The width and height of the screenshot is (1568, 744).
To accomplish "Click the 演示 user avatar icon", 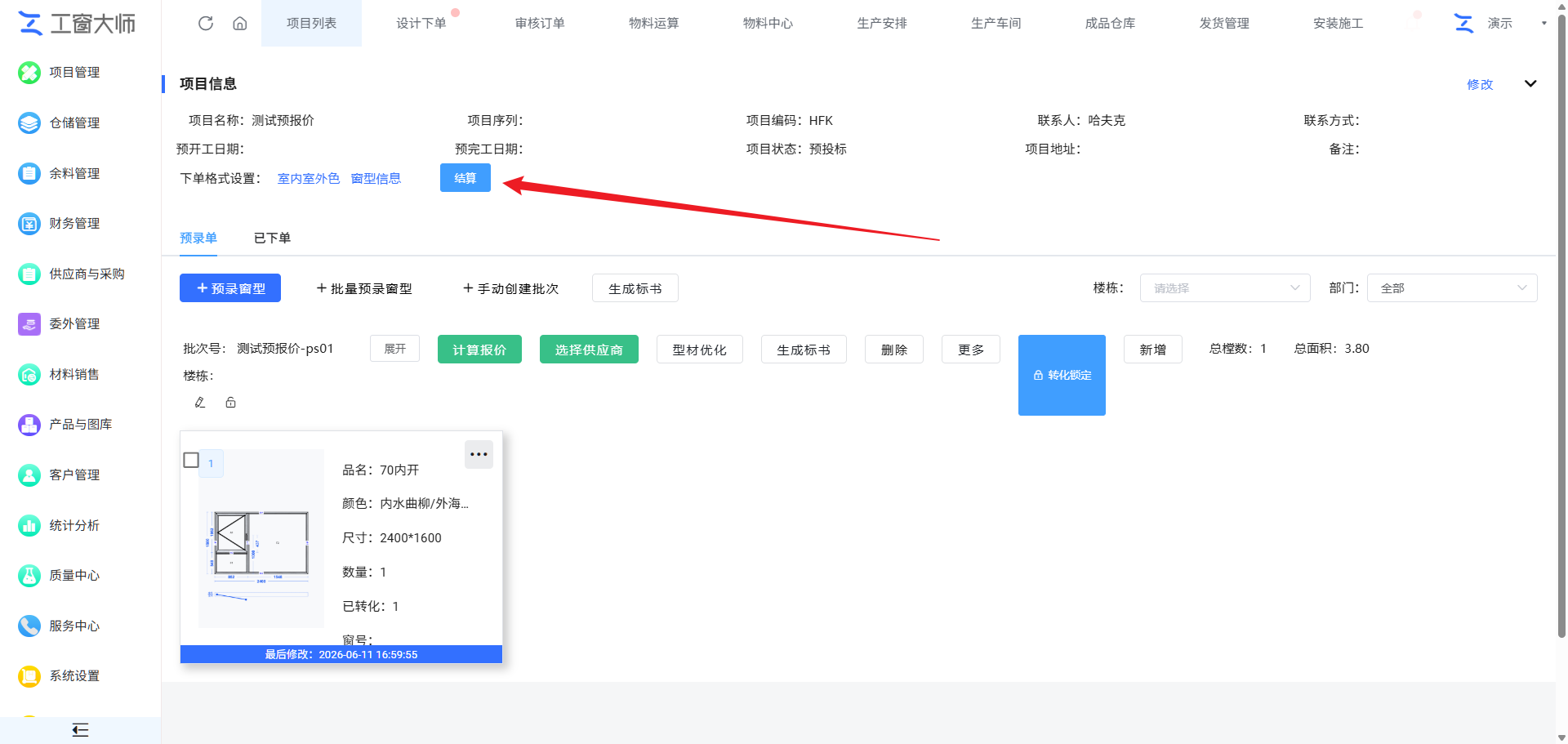I will pyautogui.click(x=1463, y=23).
